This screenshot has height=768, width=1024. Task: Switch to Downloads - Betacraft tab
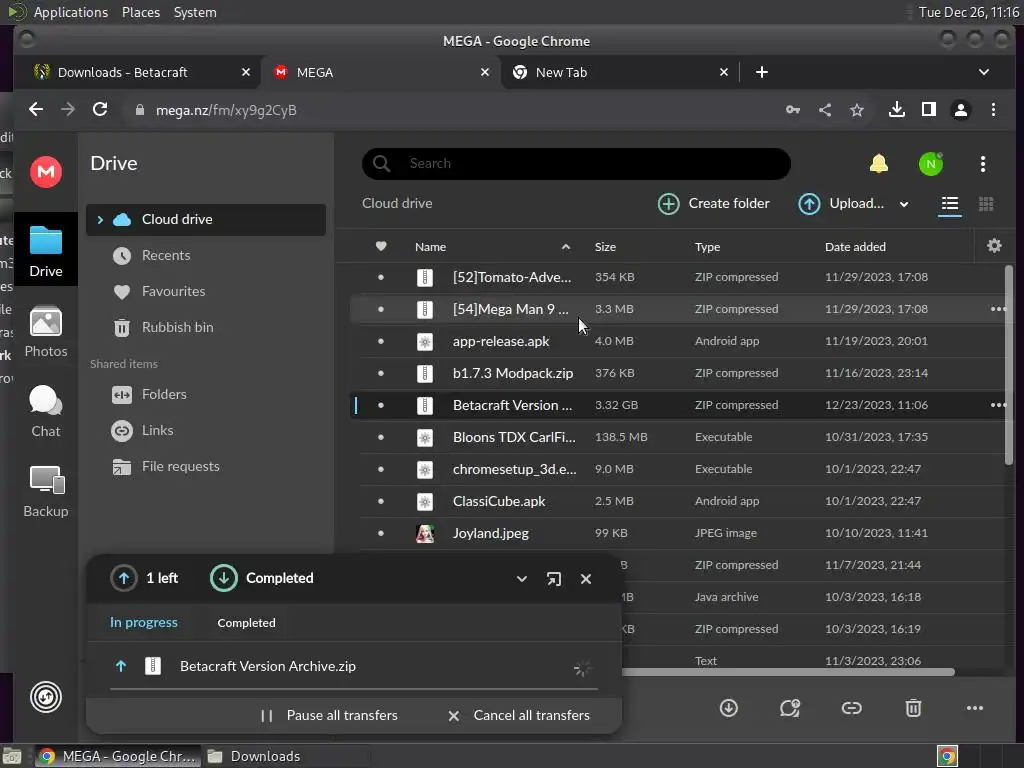point(140,72)
